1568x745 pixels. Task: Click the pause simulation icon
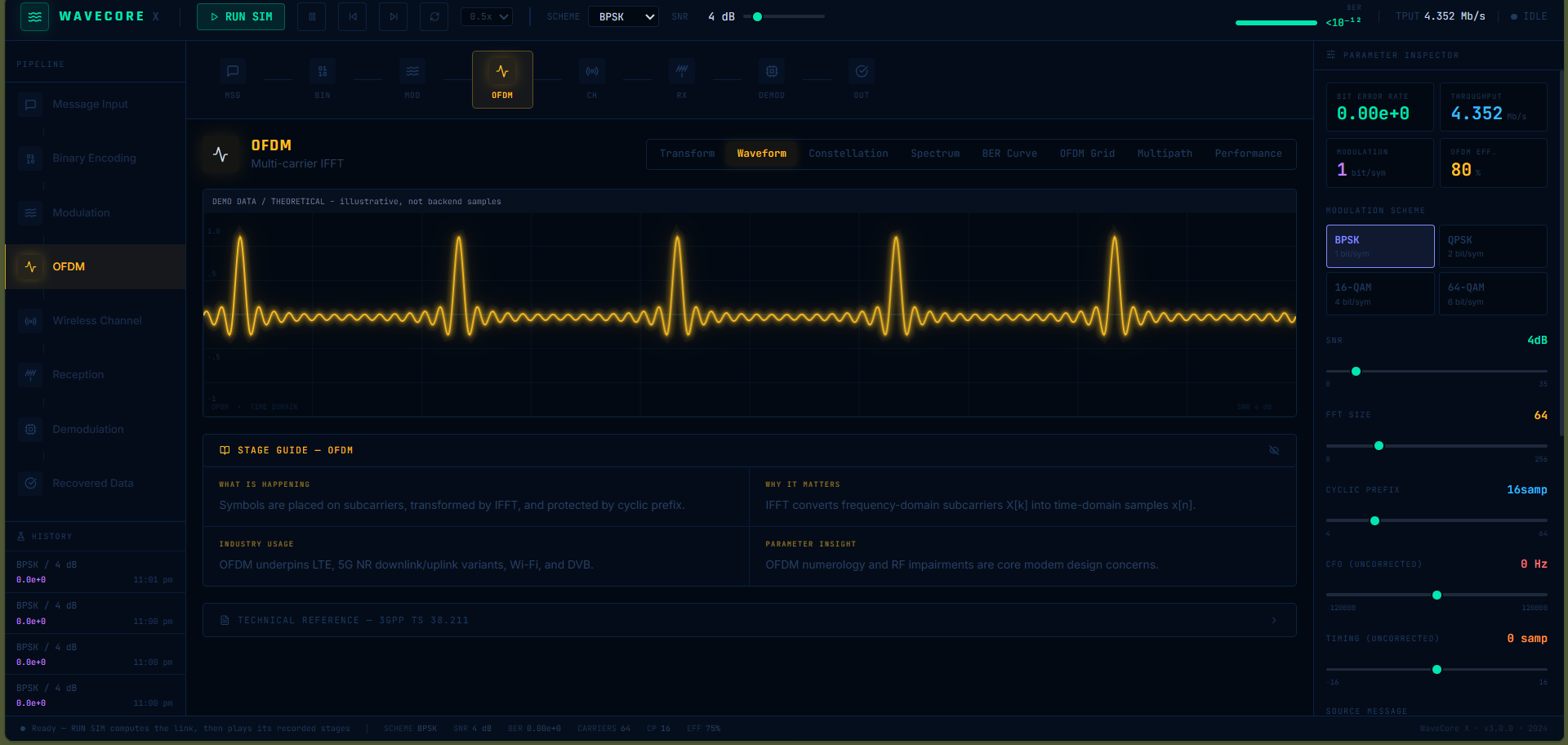[311, 16]
